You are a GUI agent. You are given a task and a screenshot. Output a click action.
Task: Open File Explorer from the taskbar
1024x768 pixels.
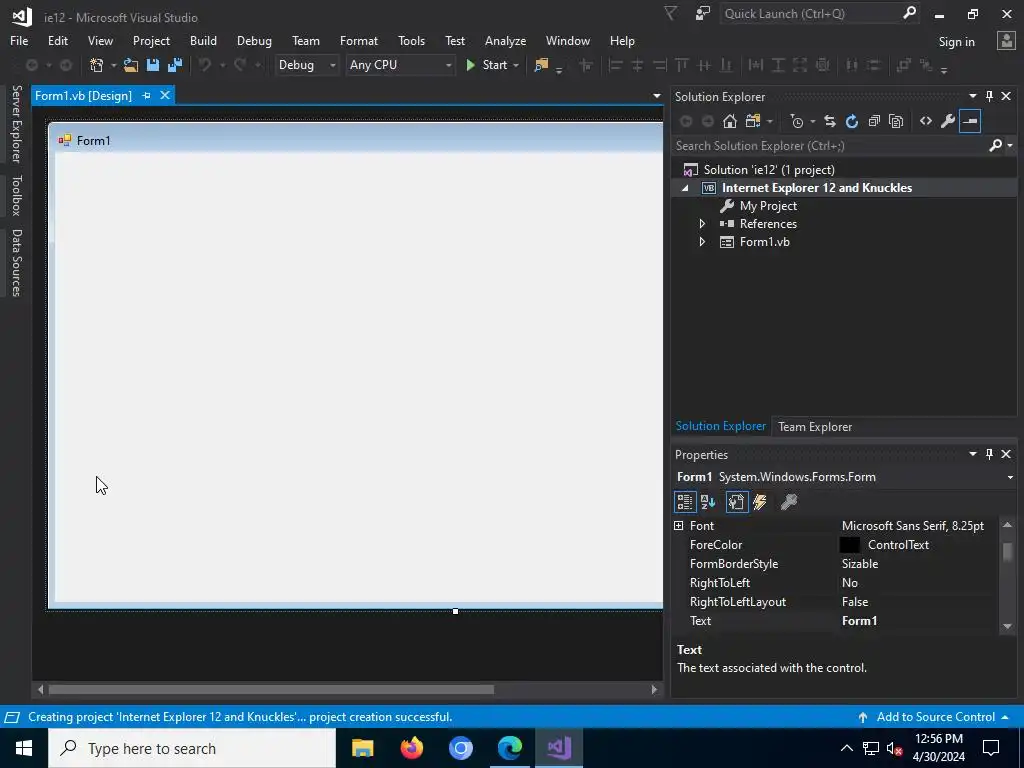pos(362,748)
